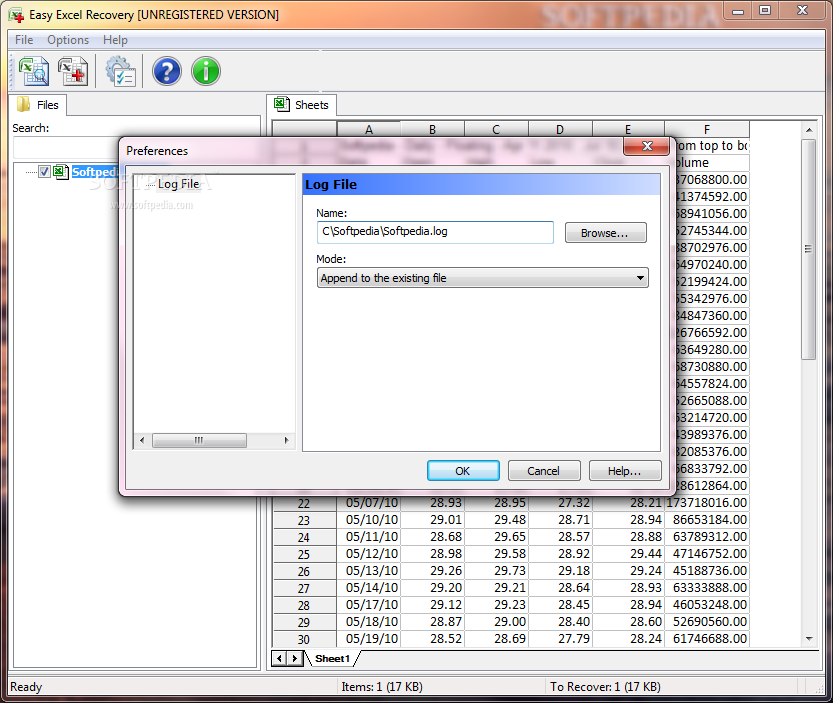
Task: Click the Help... button in Preferences
Action: 625,471
